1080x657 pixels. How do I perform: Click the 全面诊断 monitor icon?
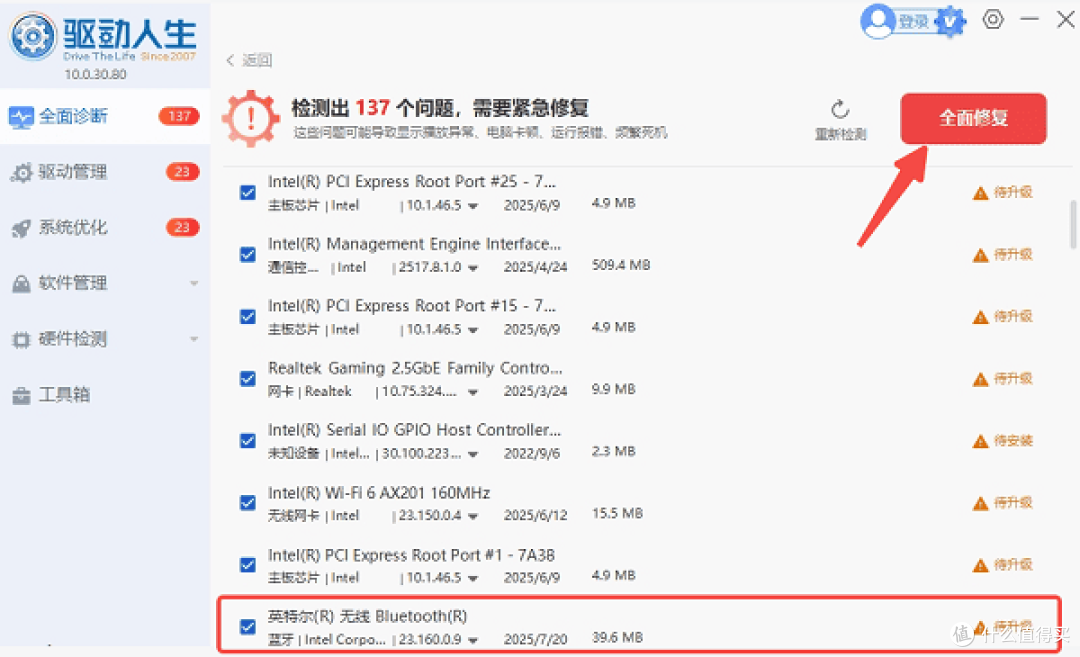coord(21,116)
